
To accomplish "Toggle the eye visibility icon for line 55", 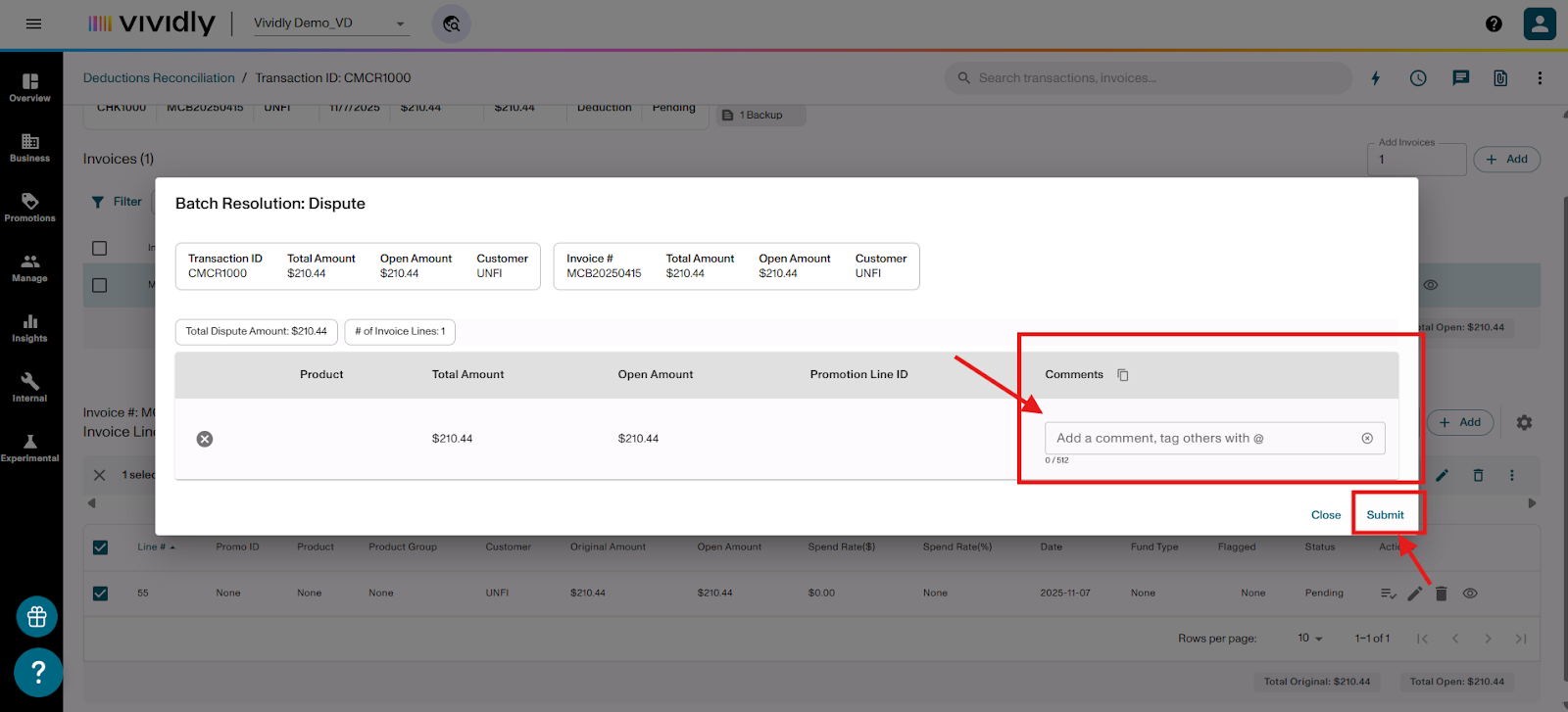I will click(x=1470, y=593).
